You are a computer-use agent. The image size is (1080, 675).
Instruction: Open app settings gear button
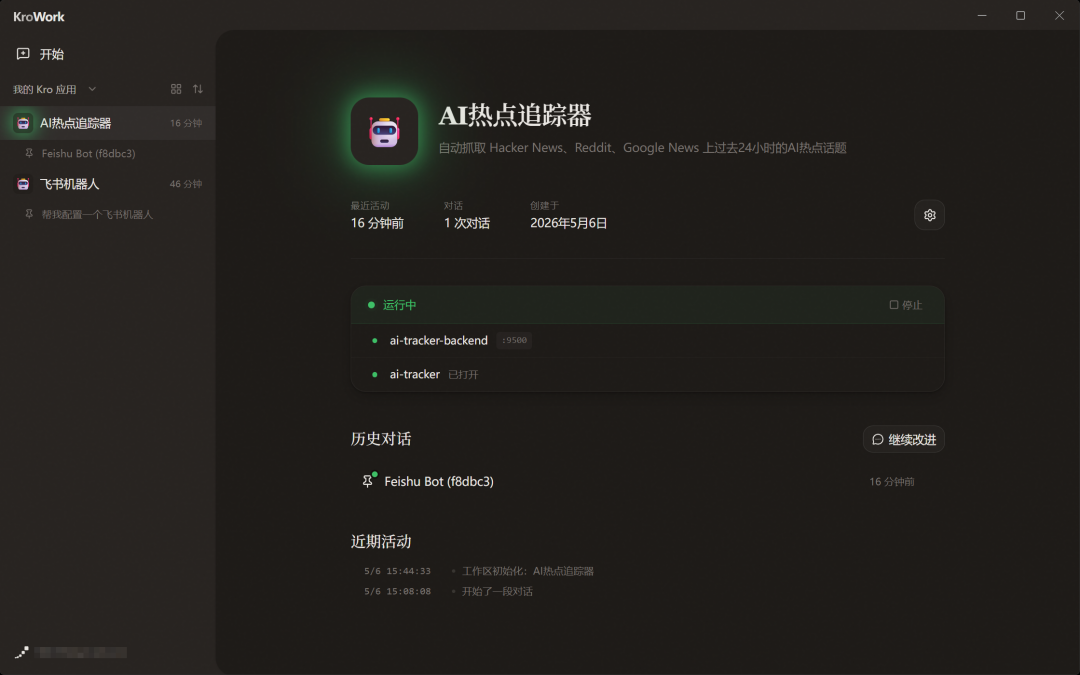(929, 215)
